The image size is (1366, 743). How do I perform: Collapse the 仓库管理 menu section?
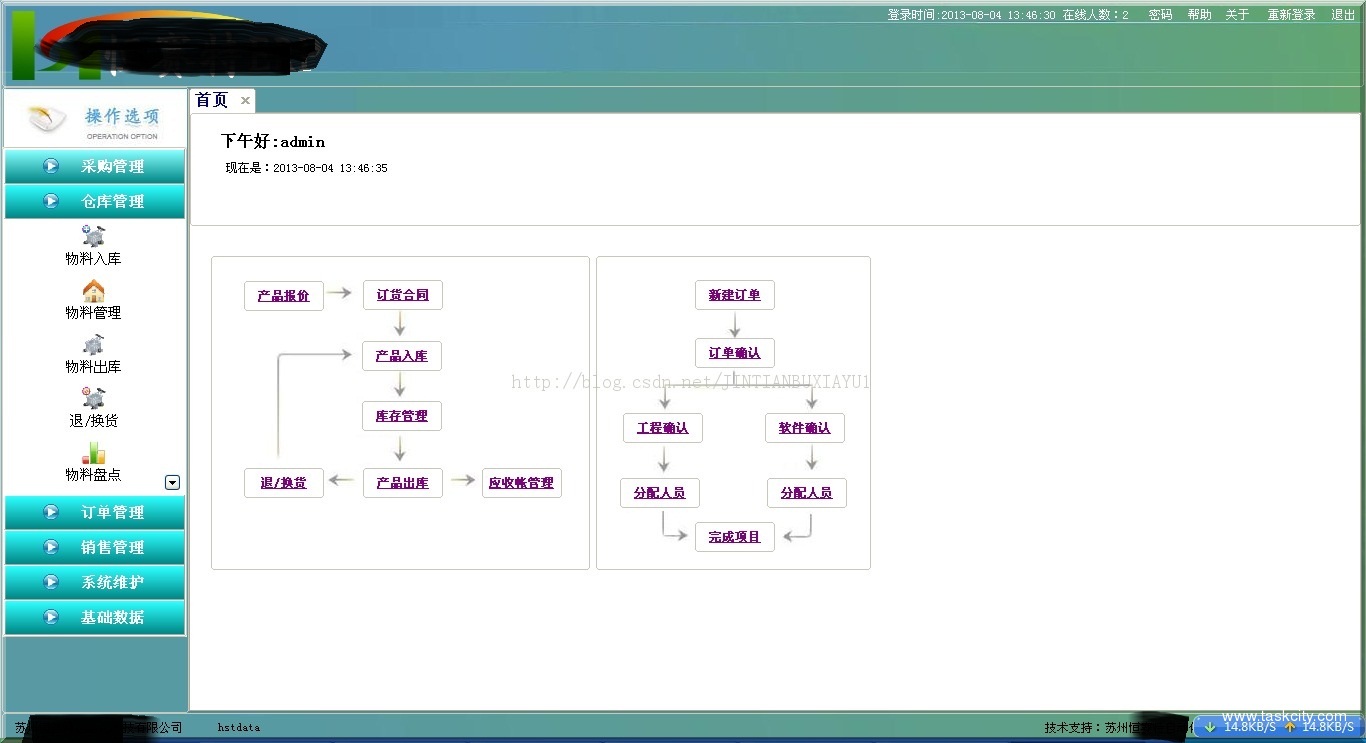tap(95, 201)
